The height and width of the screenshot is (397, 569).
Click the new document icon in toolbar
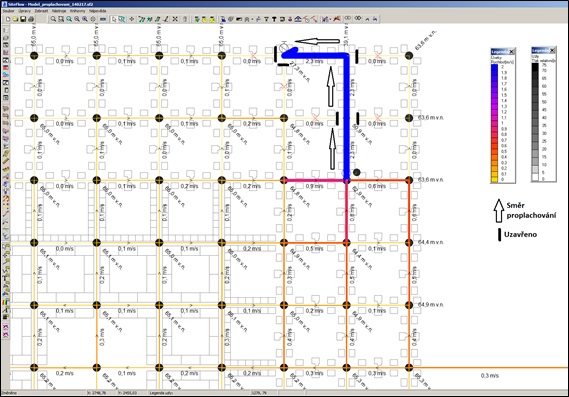point(8,19)
